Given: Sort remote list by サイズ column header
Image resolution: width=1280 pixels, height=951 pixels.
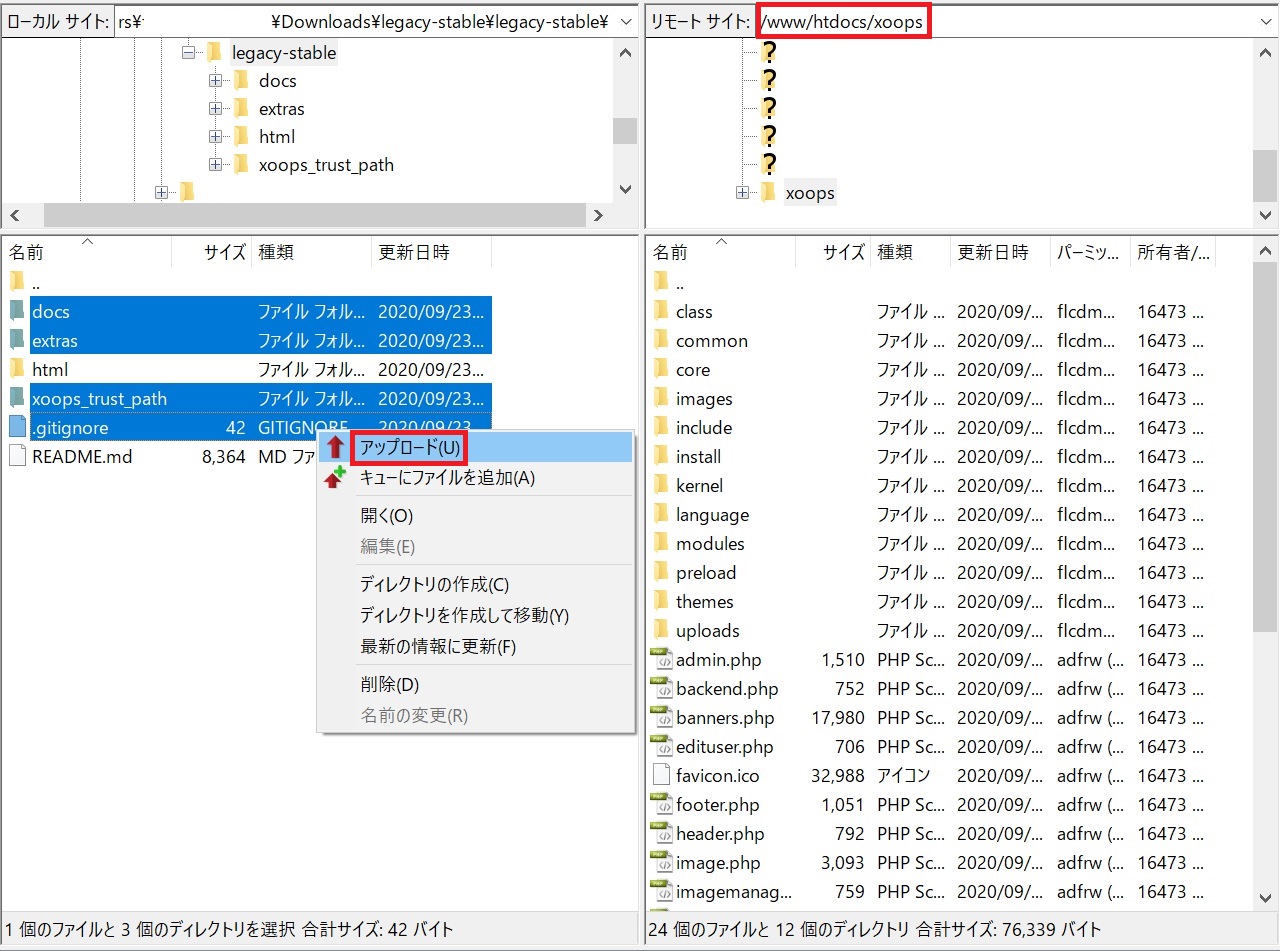Looking at the screenshot, I should [x=833, y=253].
